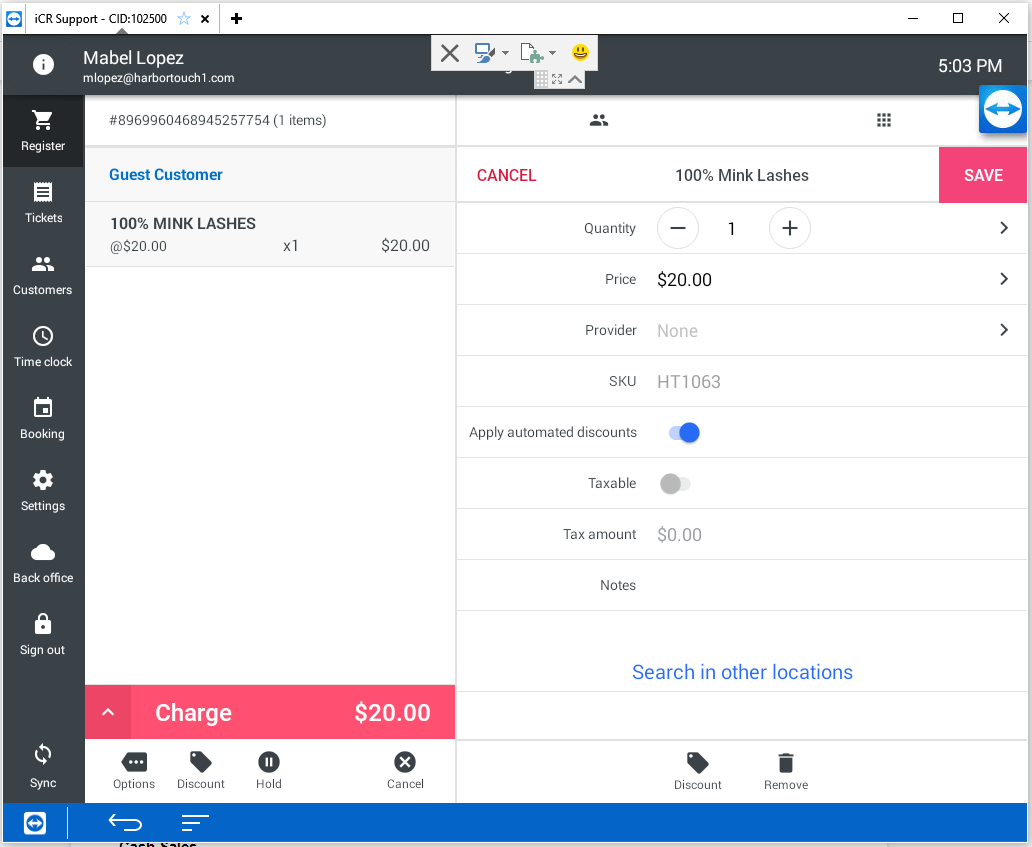The image size is (1032, 847).
Task: Open the Price row chevron
Action: (x=1004, y=280)
